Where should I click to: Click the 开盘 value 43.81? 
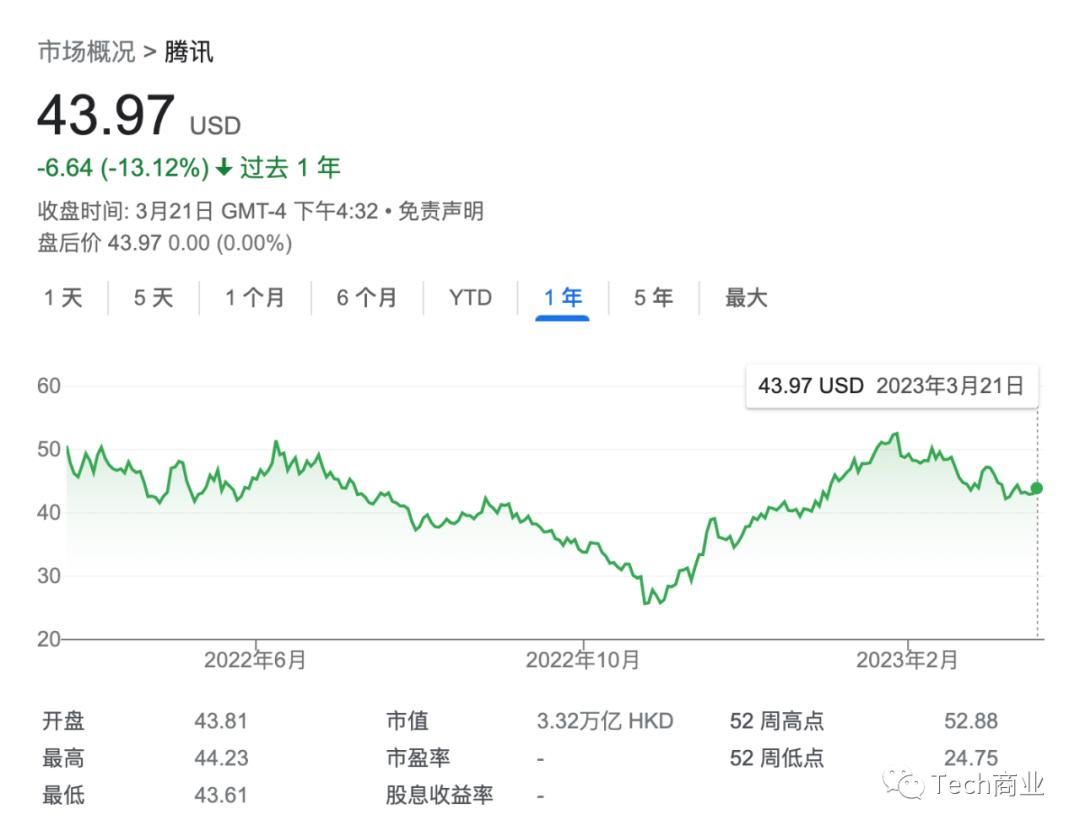click(x=220, y=721)
